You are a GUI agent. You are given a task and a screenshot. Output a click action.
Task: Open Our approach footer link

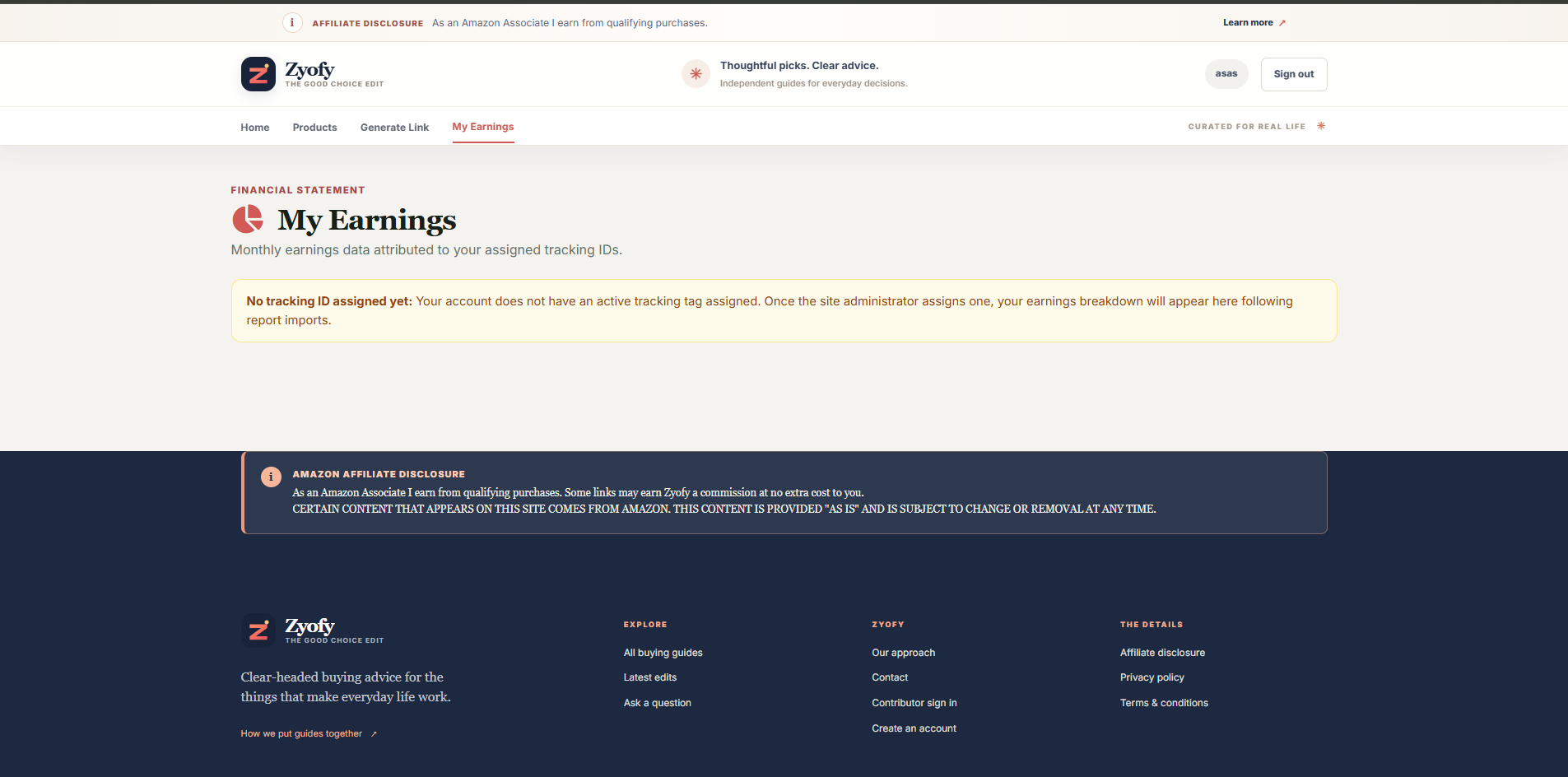(904, 653)
